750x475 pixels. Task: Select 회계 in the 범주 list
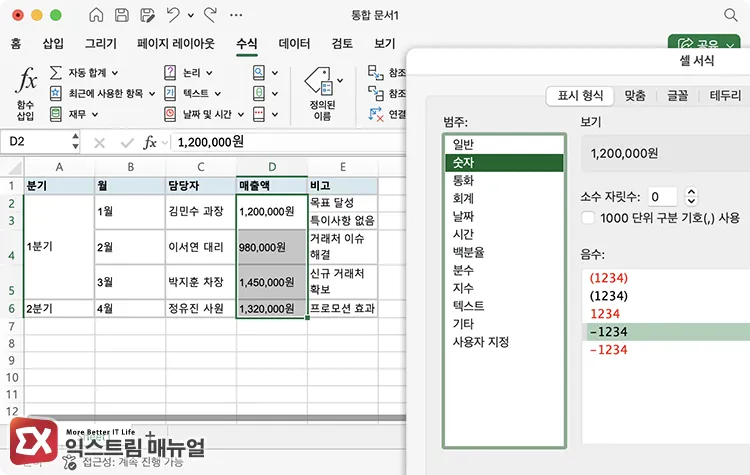tap(504, 198)
